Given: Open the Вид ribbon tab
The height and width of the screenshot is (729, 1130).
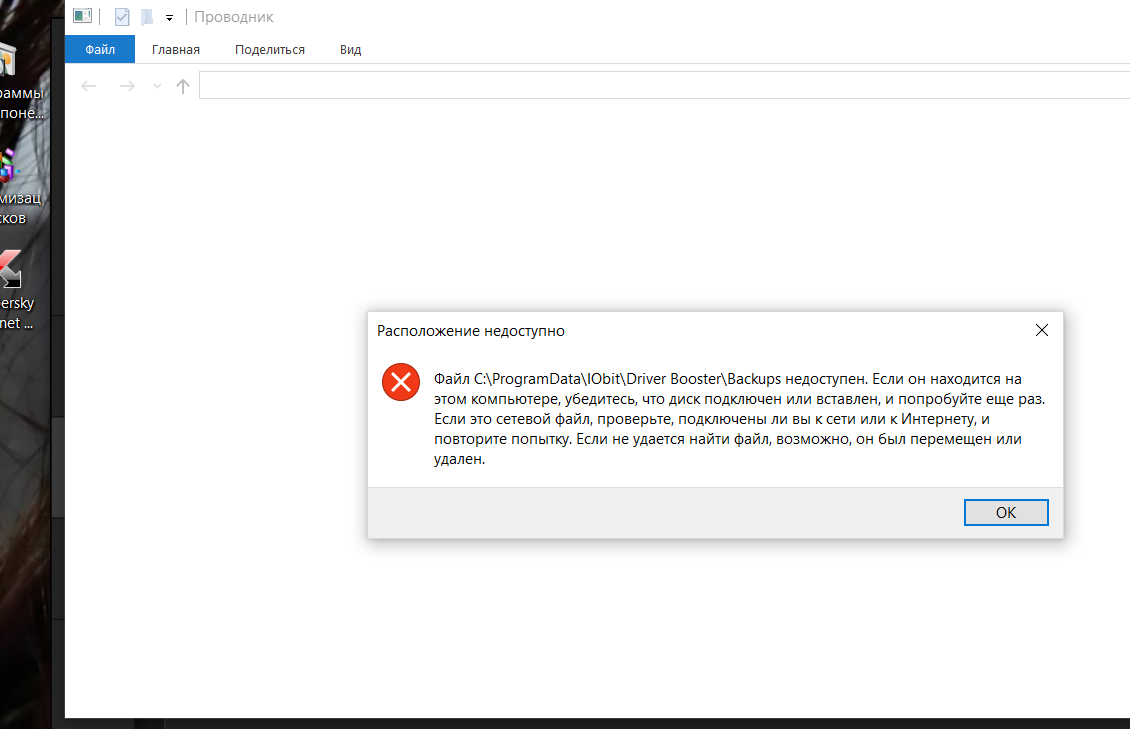Looking at the screenshot, I should click(350, 49).
